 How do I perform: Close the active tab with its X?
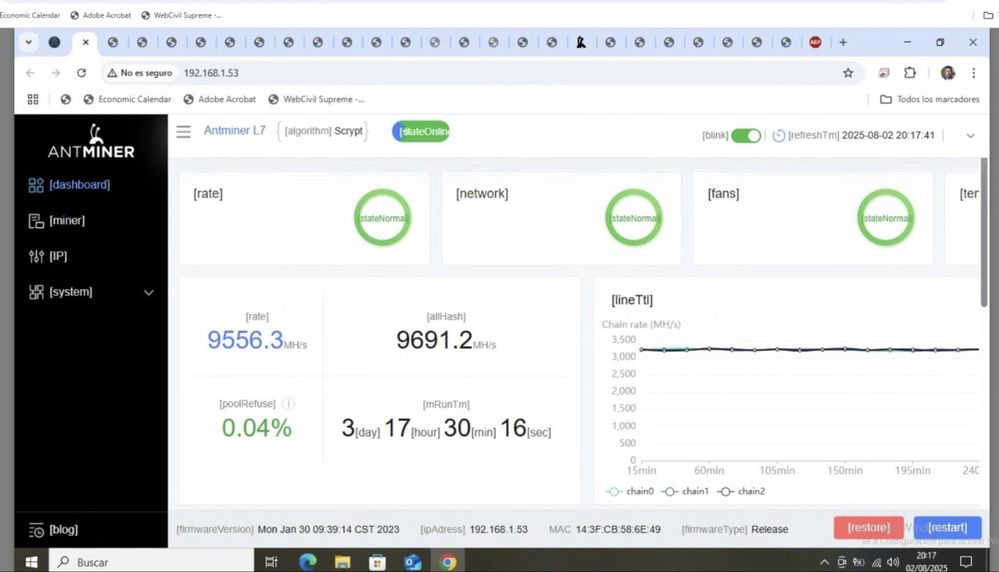[x=85, y=42]
